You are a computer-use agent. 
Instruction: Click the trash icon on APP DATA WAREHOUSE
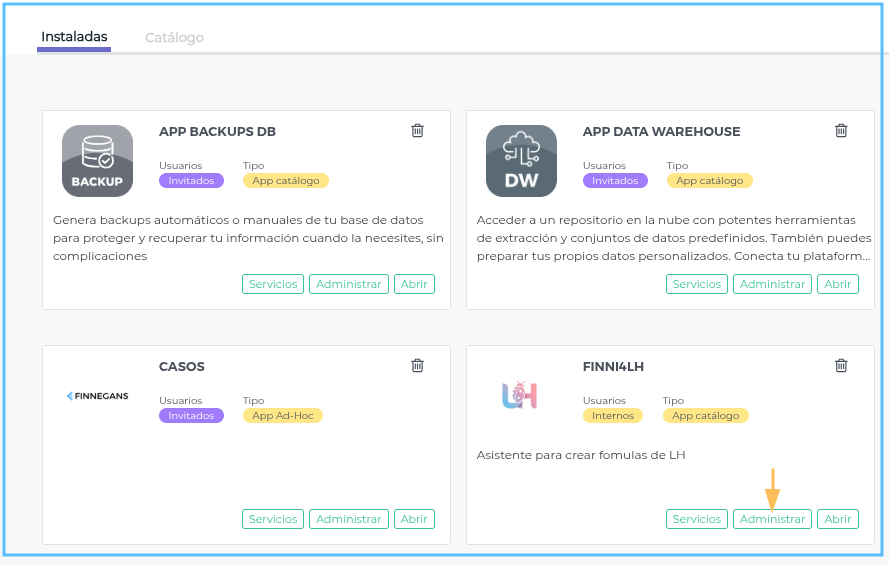(842, 131)
